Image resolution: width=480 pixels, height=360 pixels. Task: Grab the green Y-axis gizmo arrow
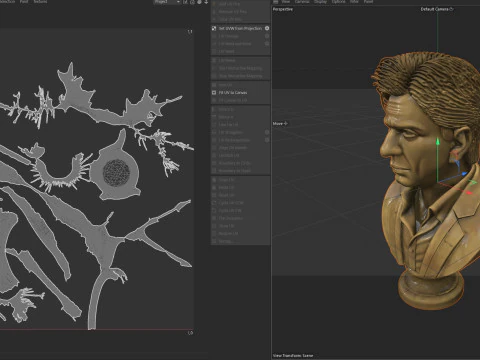coord(438,142)
